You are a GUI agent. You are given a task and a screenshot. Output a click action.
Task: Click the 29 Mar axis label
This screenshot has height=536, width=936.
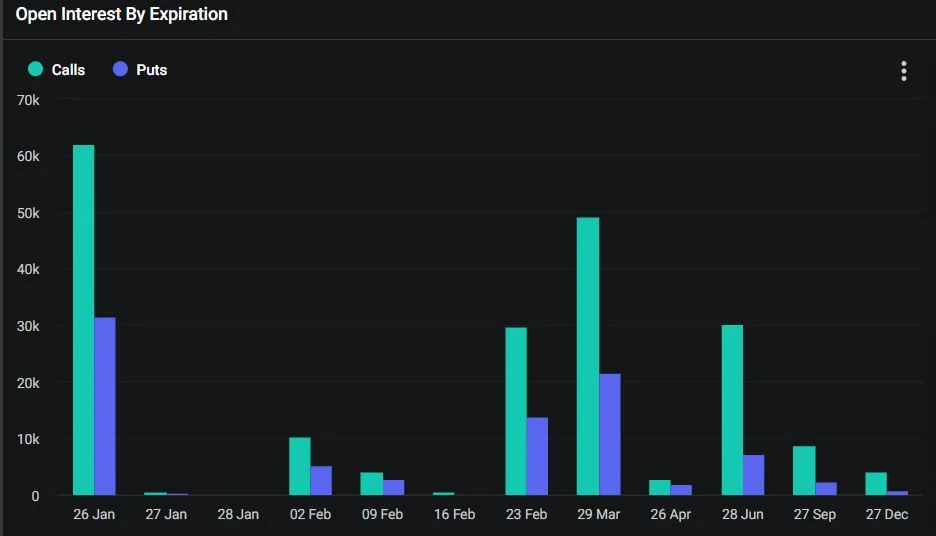click(599, 515)
